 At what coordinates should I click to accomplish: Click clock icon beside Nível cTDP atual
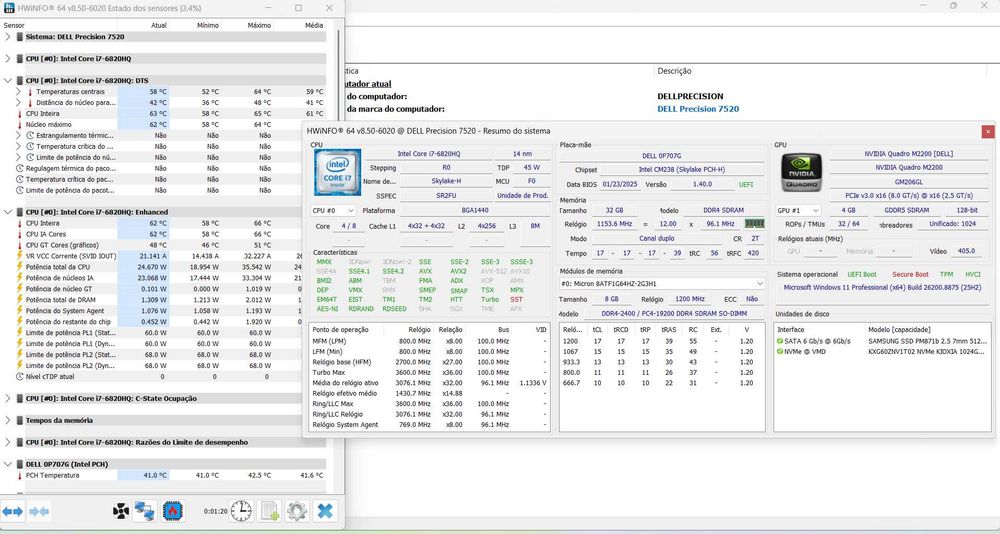pos(20,376)
